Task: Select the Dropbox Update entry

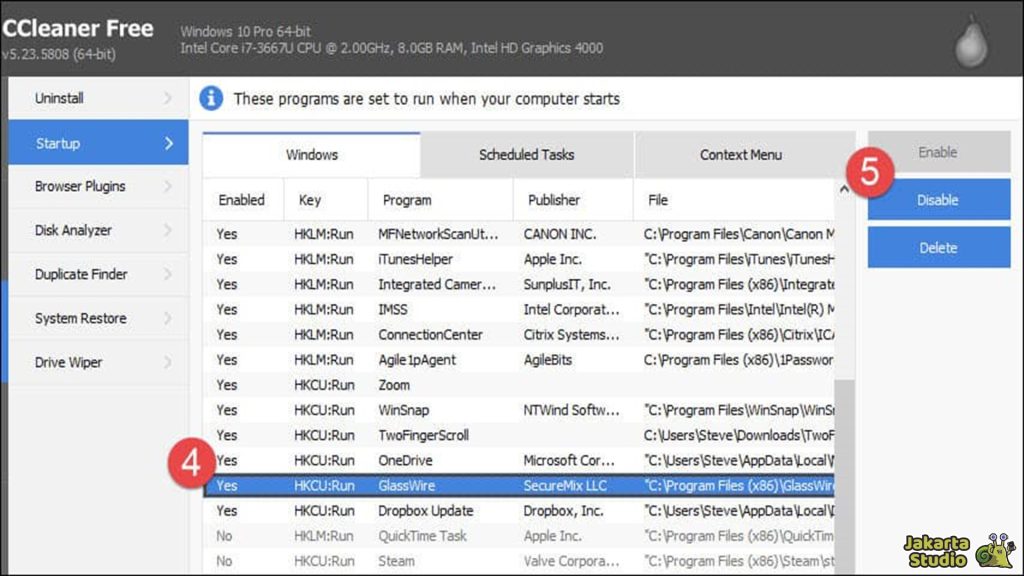Action: pyautogui.click(x=519, y=511)
